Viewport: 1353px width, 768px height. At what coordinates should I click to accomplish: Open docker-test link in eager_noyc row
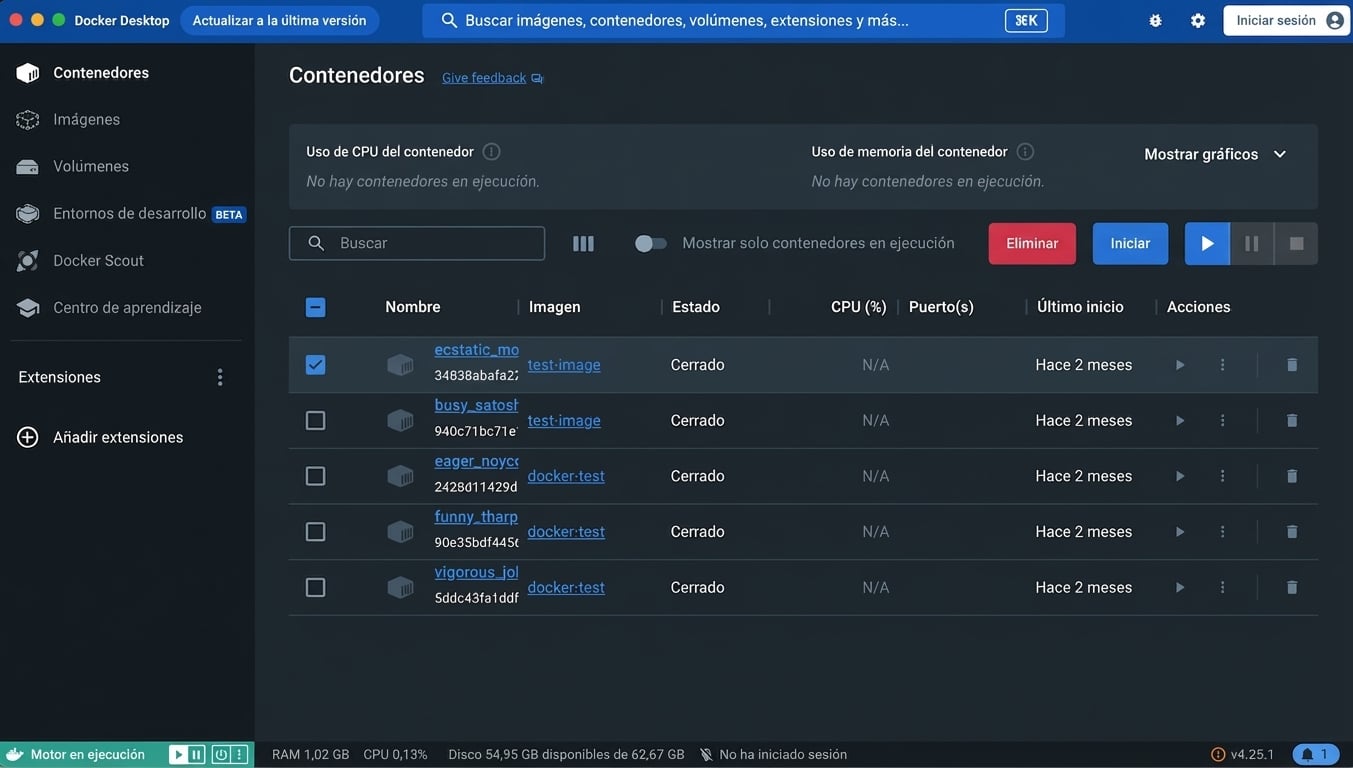[566, 476]
